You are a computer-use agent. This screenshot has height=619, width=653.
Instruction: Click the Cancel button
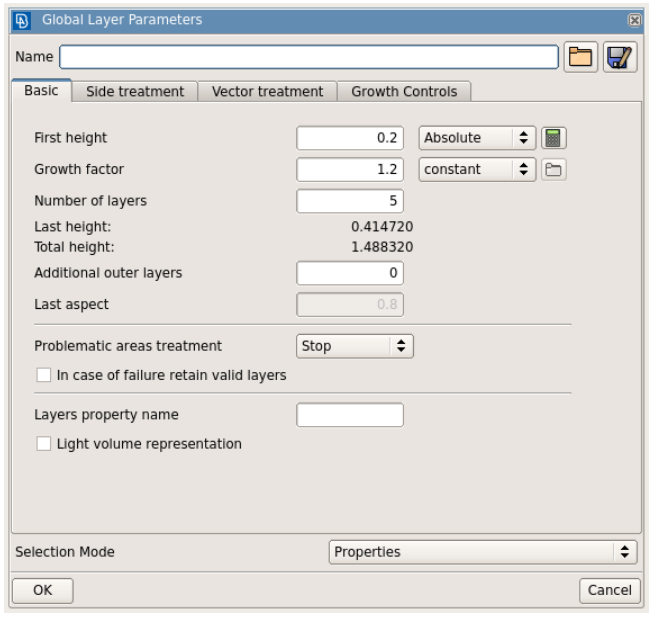pyautogui.click(x=609, y=590)
